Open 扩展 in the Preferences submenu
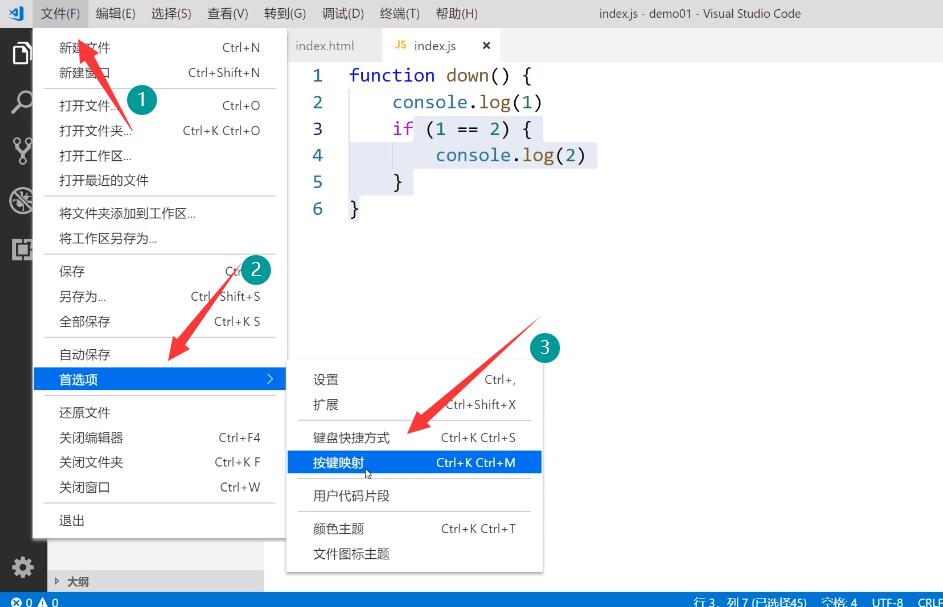The image size is (943, 607). click(x=414, y=405)
